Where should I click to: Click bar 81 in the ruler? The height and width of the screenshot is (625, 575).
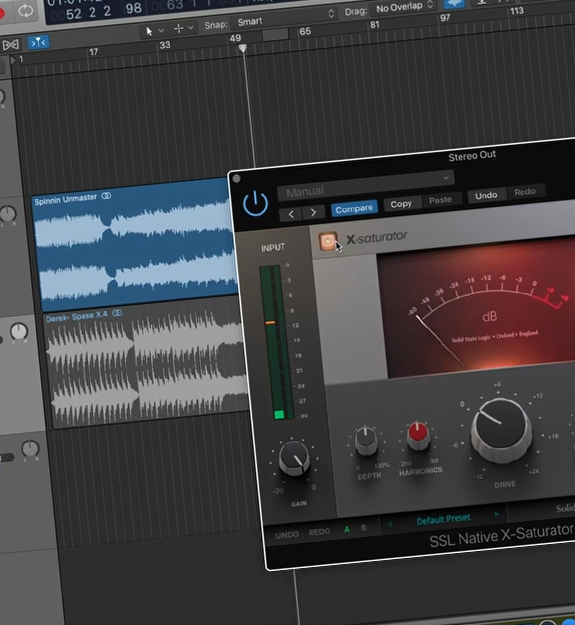pos(375,25)
